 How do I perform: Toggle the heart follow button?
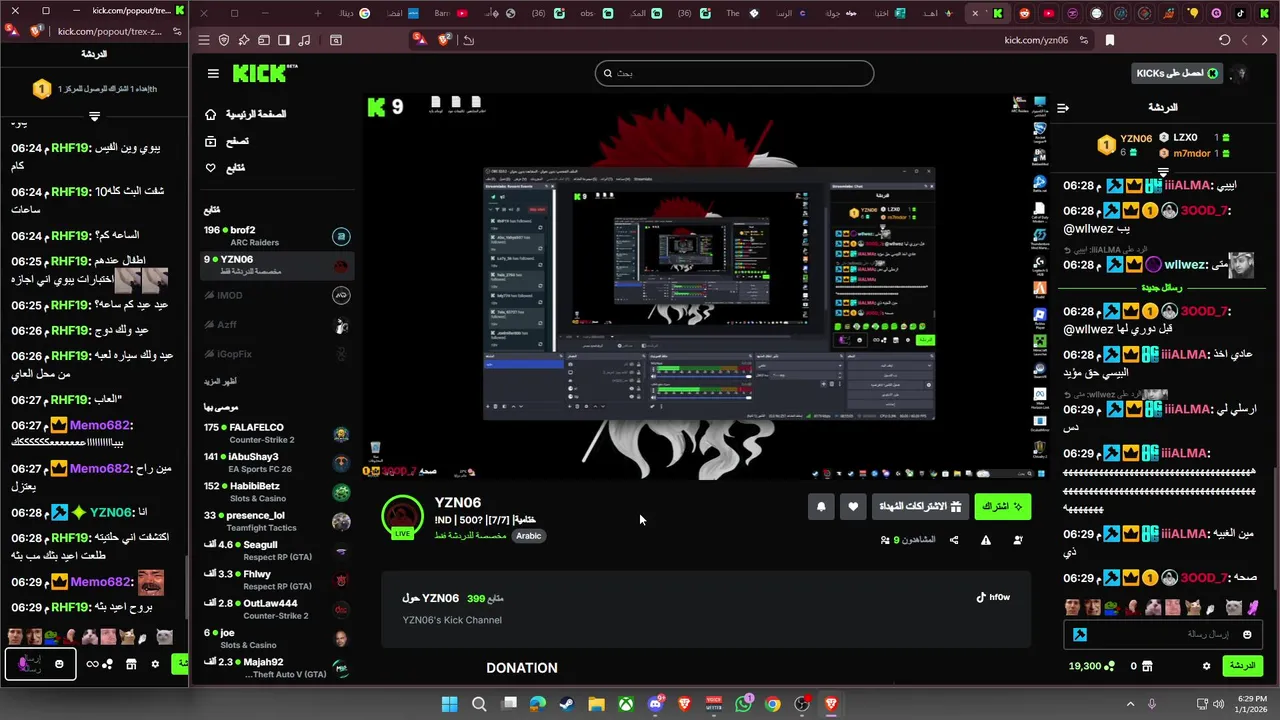pyautogui.click(x=853, y=507)
